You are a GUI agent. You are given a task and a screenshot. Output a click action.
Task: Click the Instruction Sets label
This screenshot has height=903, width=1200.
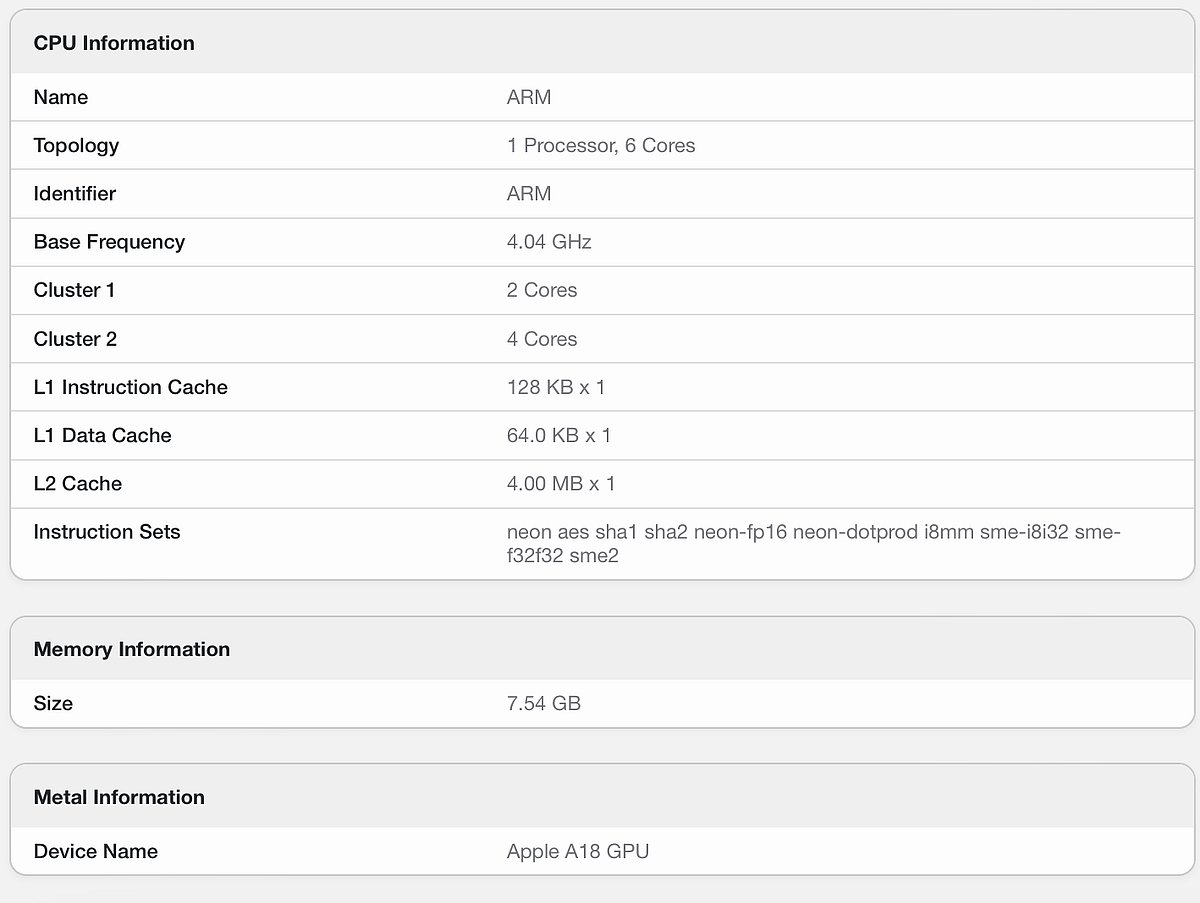point(106,532)
